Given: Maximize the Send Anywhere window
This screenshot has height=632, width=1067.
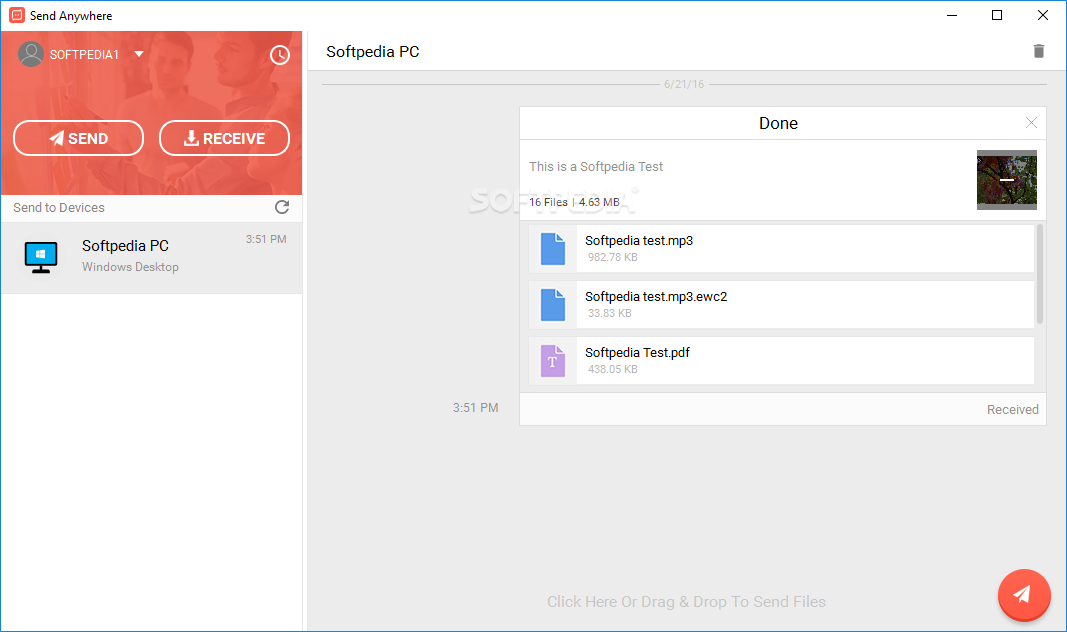Looking at the screenshot, I should point(997,15).
